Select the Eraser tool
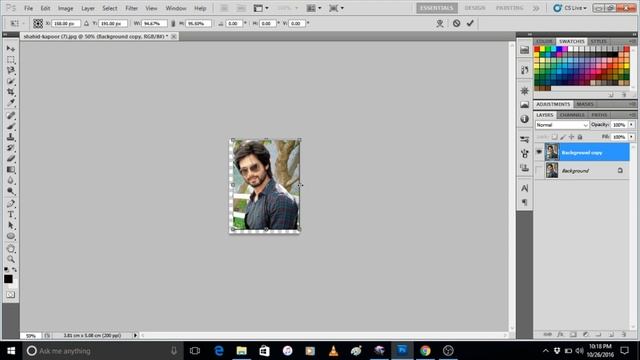Screen dimensions: 640x360 11,158
